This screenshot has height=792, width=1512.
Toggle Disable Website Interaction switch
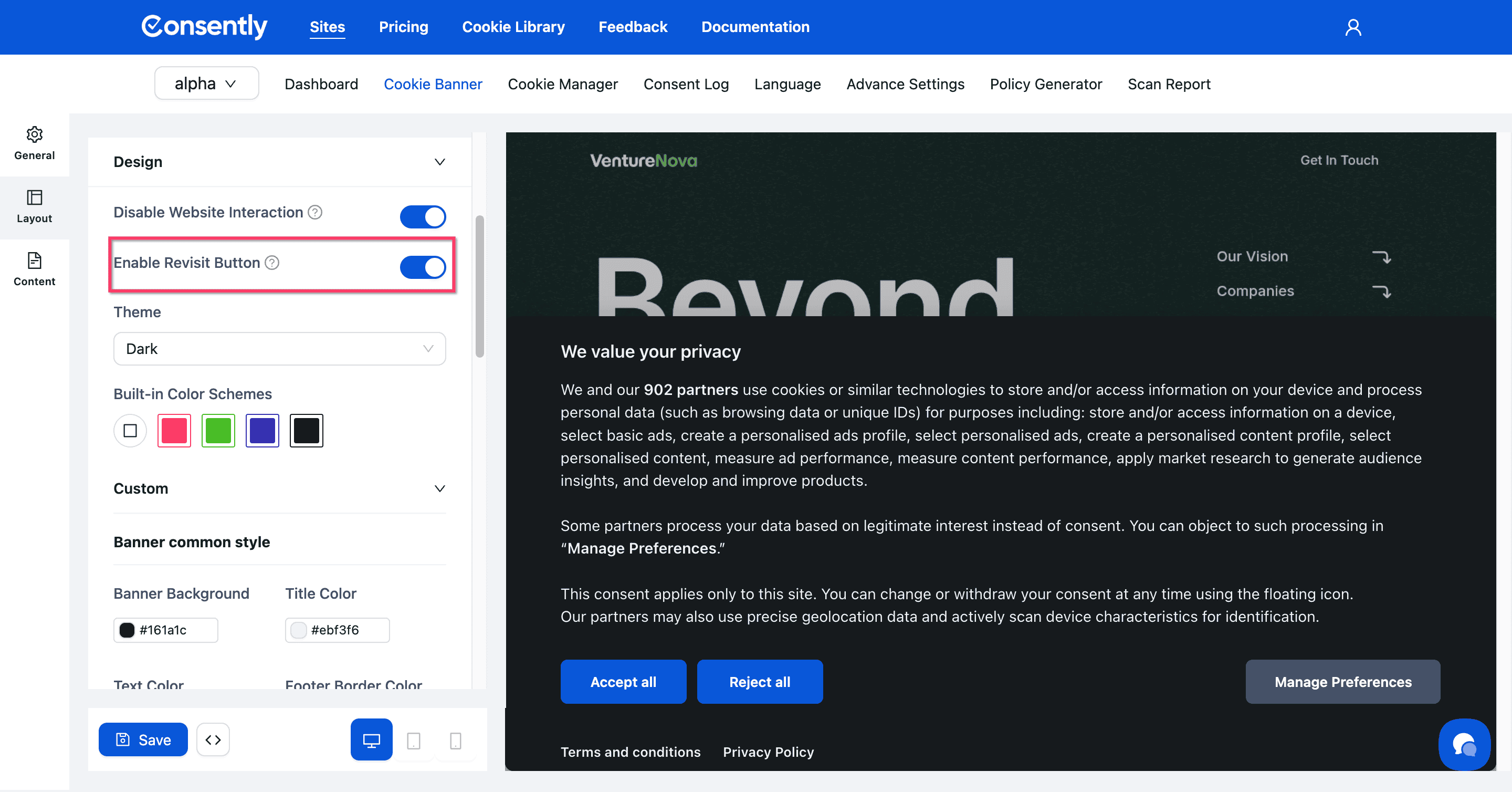point(423,216)
